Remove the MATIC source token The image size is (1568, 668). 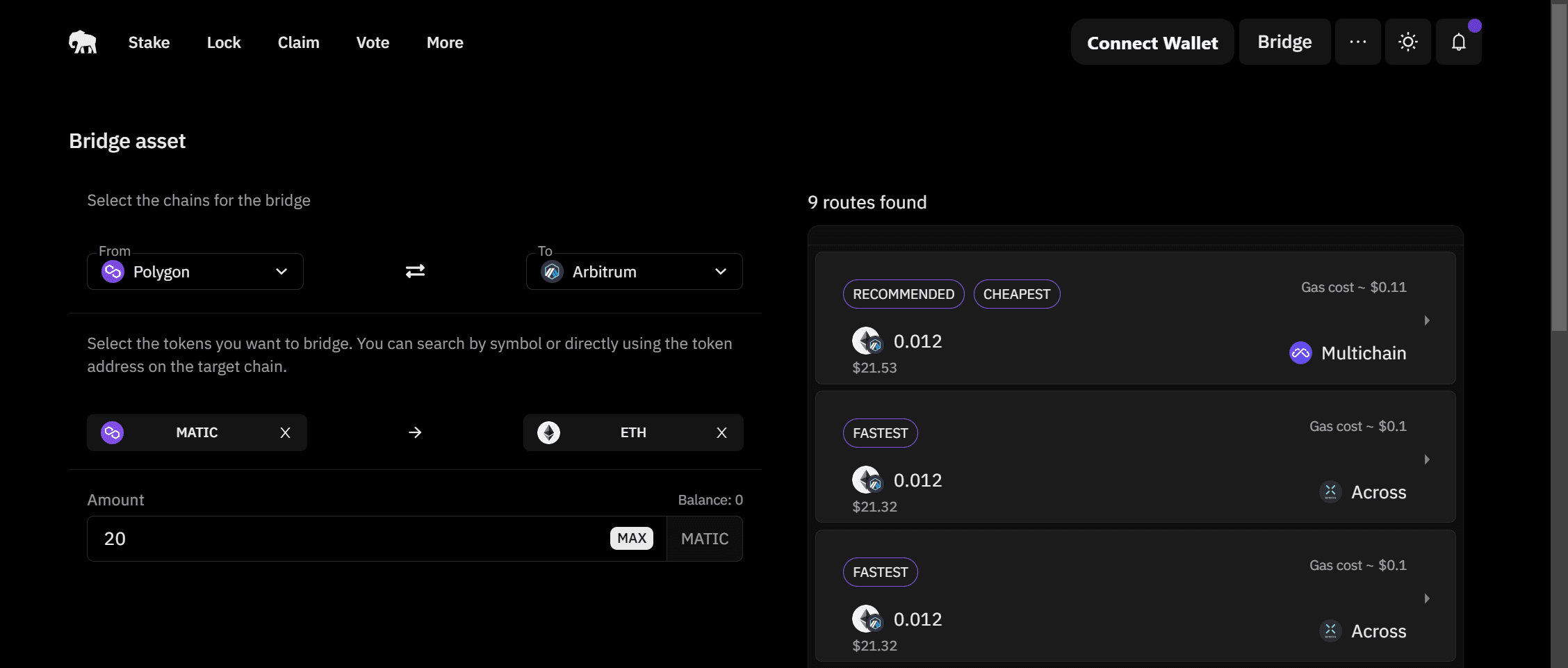pos(285,433)
